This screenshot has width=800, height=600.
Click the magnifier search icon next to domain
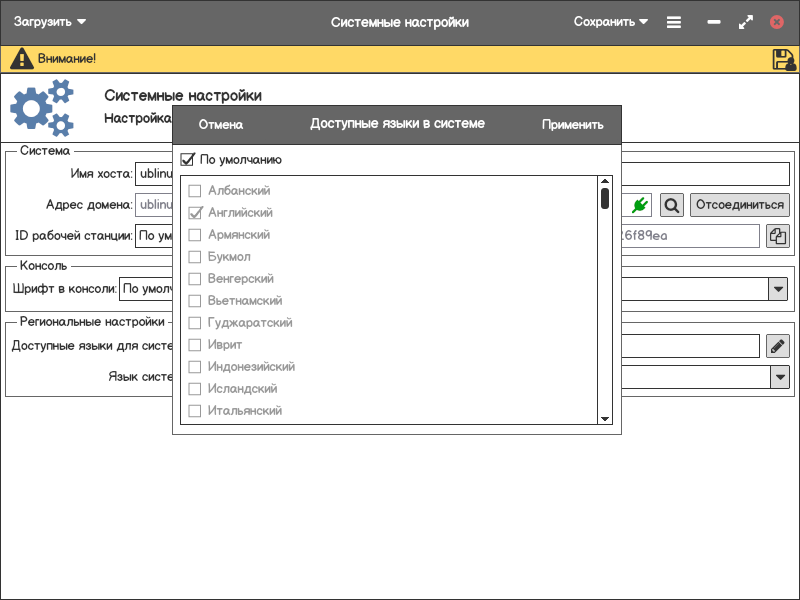coord(672,205)
